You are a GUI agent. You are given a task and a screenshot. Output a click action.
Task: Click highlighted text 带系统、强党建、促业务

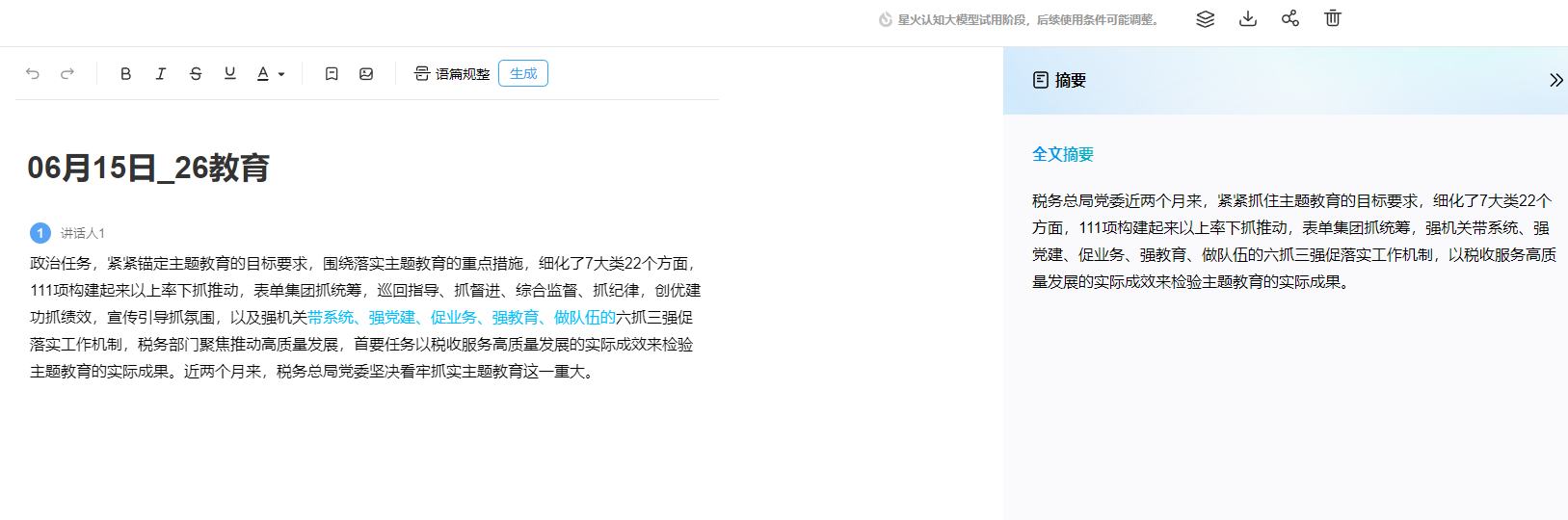[392, 317]
